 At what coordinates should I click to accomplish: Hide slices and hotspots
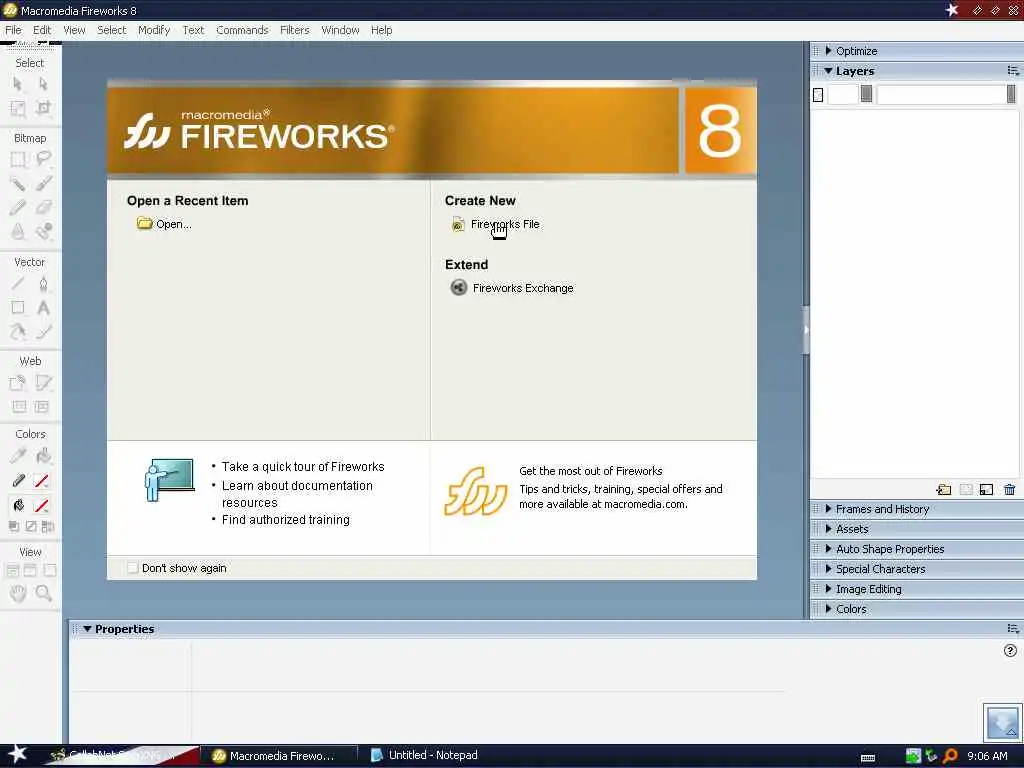pyautogui.click(x=19, y=407)
